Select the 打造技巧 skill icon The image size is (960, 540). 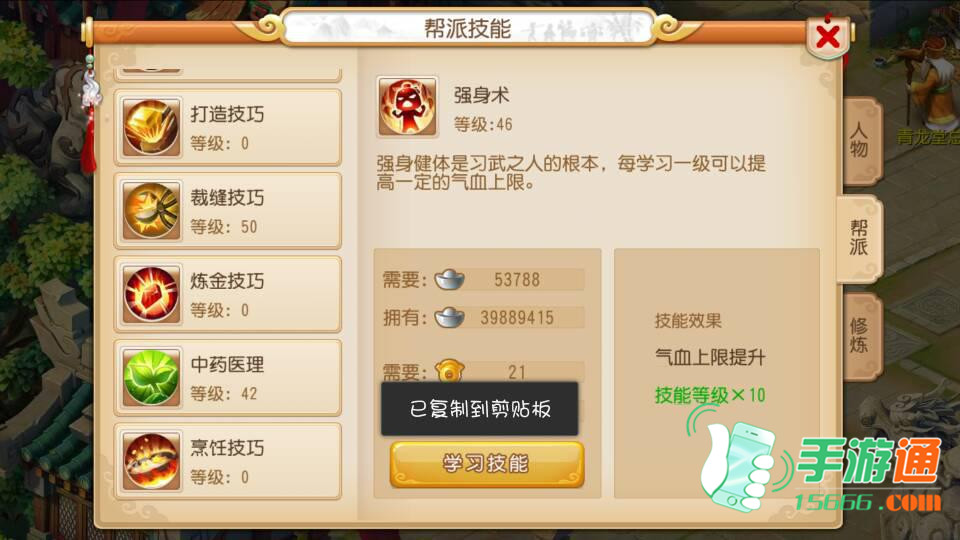pos(152,127)
